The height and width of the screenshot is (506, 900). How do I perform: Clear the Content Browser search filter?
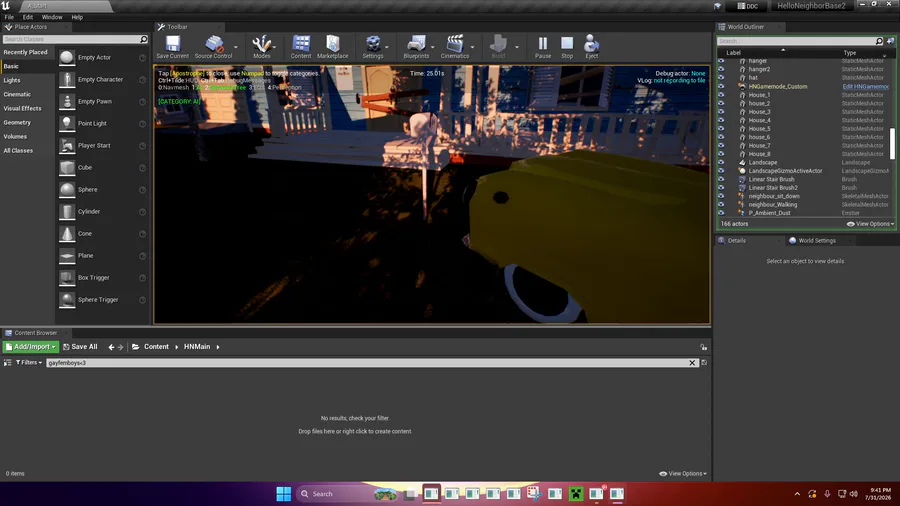[x=692, y=363]
